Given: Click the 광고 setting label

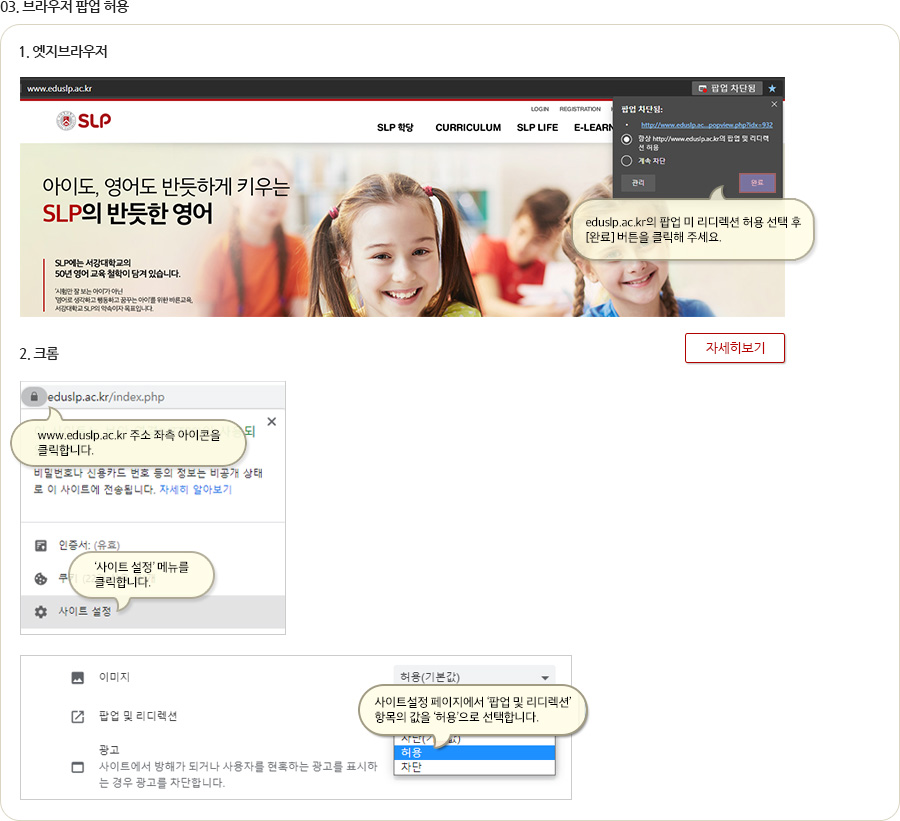Looking at the screenshot, I should point(109,750).
